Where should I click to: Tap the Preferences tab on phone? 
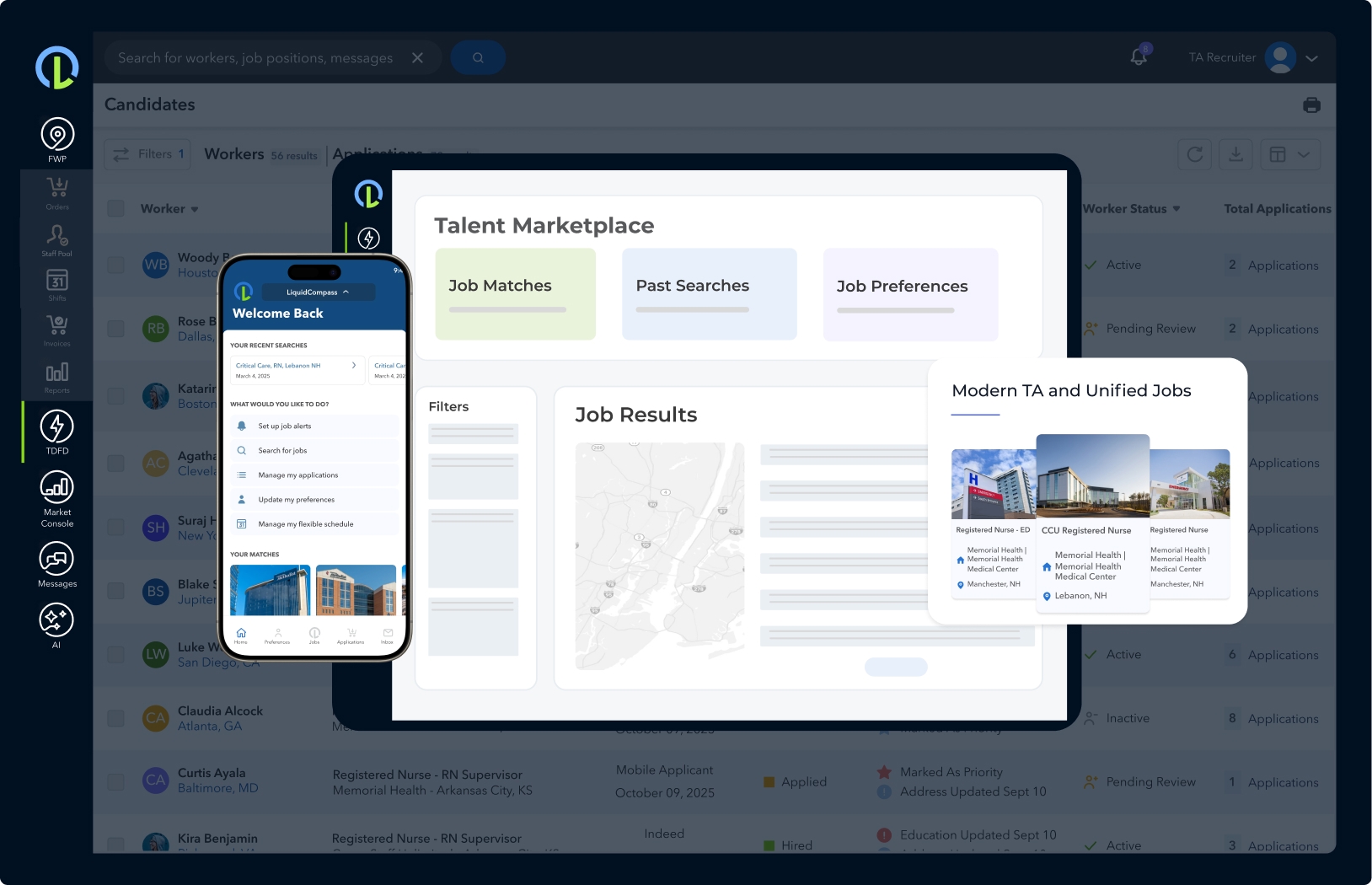(x=277, y=636)
